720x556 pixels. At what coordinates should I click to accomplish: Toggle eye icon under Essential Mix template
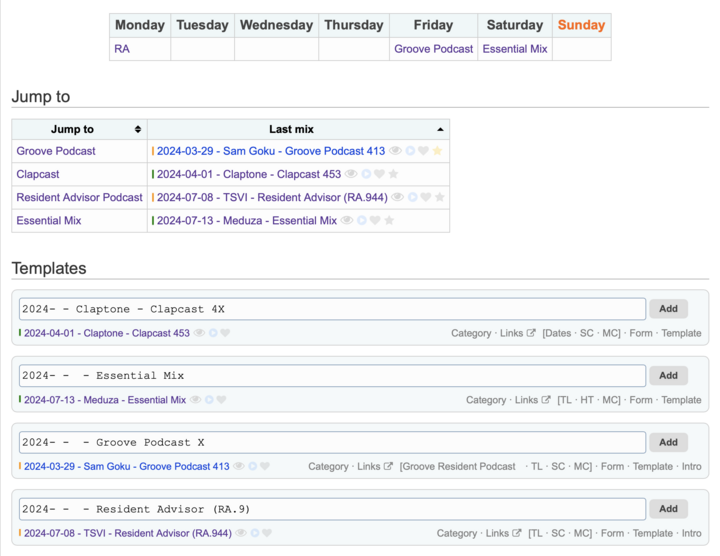[196, 400]
